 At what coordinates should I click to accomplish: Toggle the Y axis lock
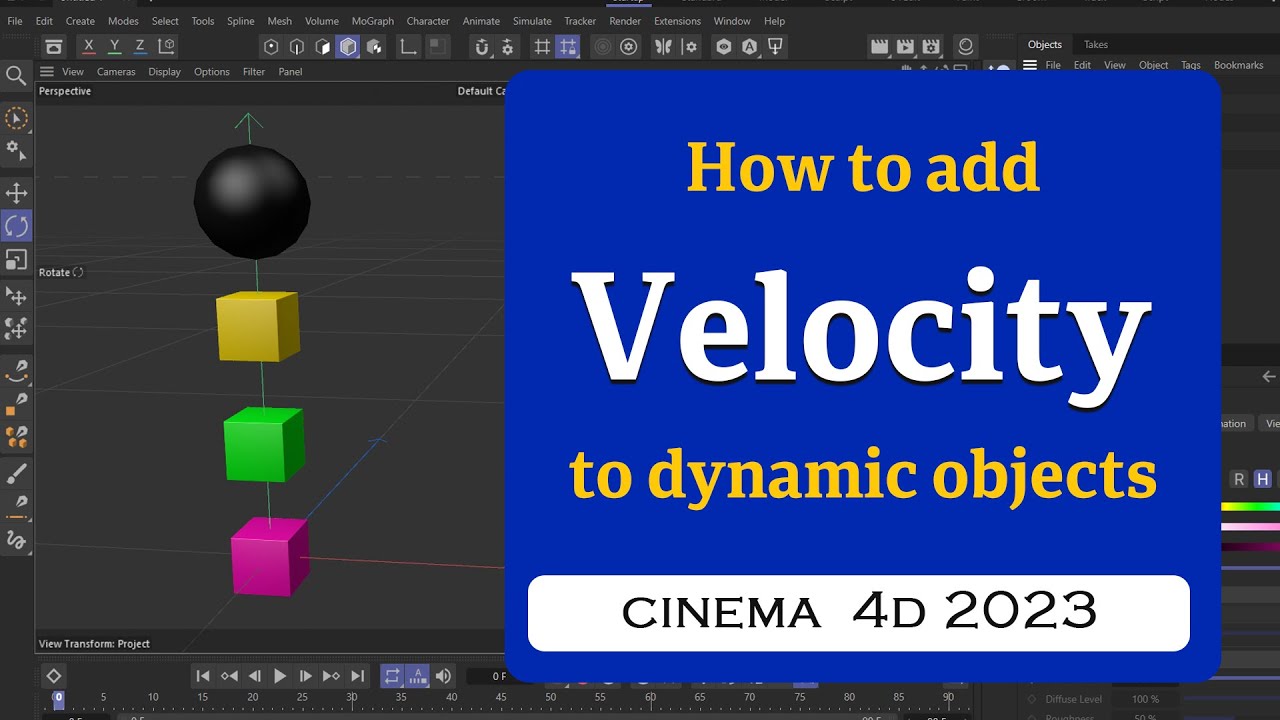point(115,46)
